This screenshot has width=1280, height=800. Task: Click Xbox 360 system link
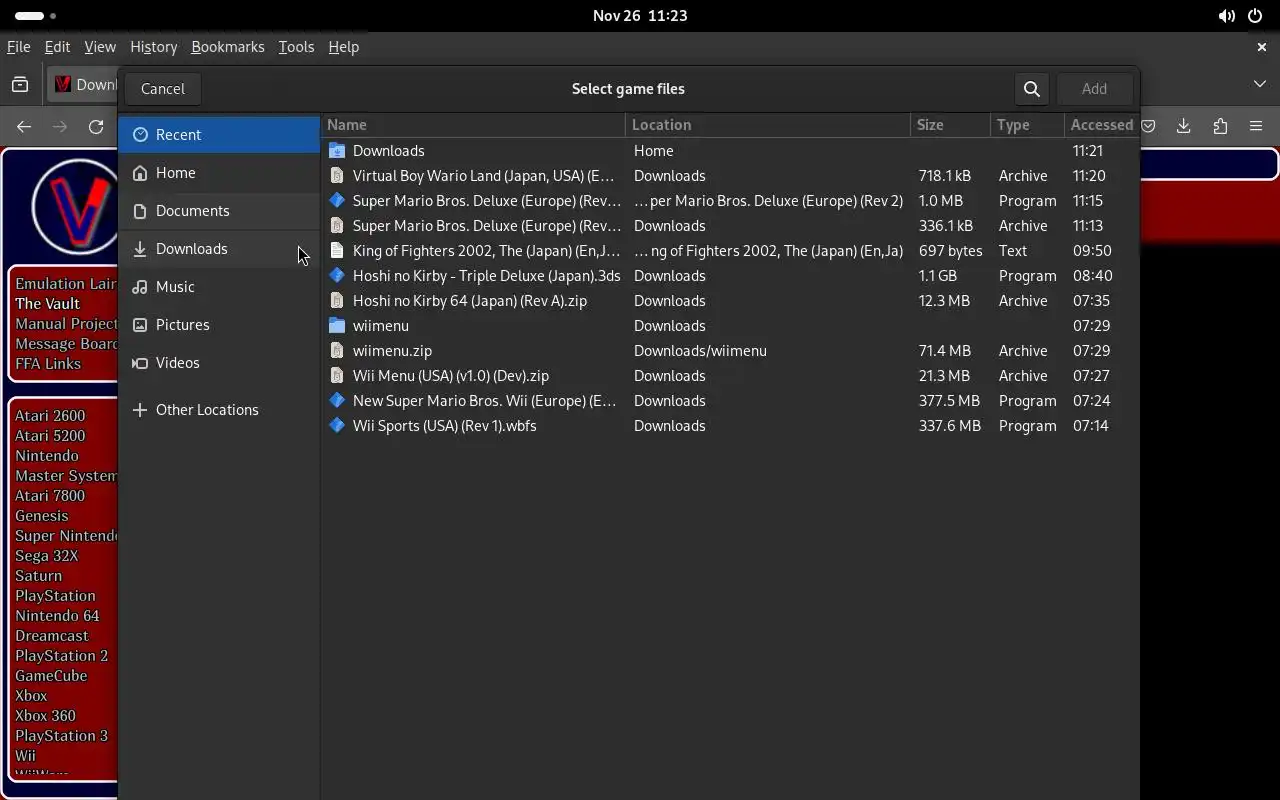45,716
